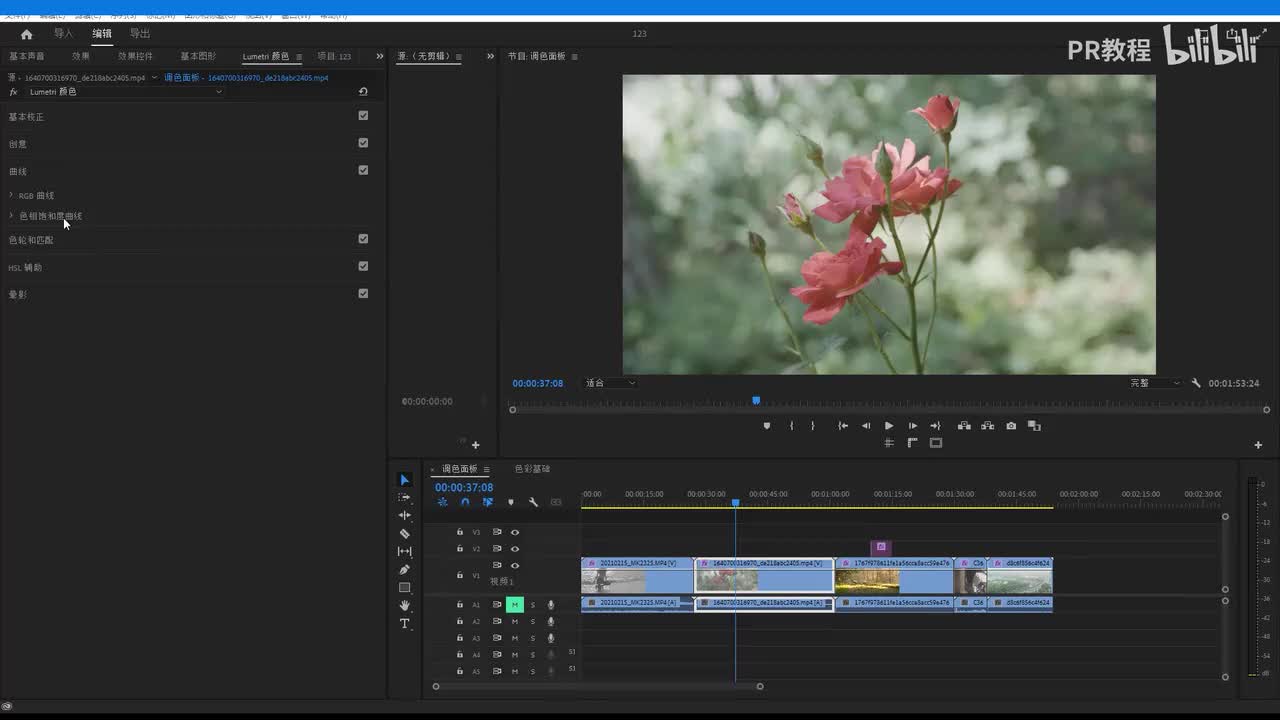Select the Pen tool

coord(404,570)
